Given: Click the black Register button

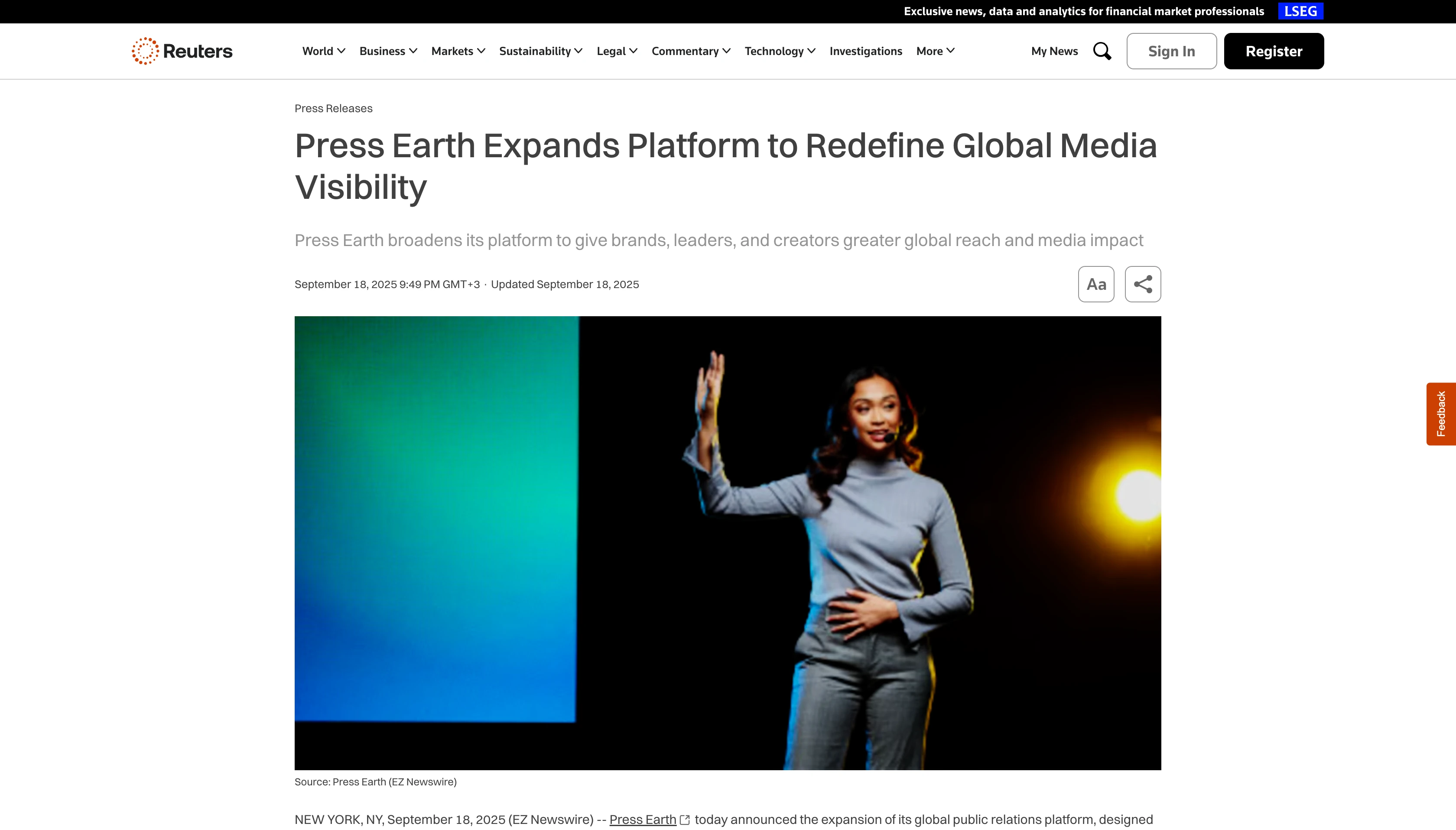Looking at the screenshot, I should 1273,51.
